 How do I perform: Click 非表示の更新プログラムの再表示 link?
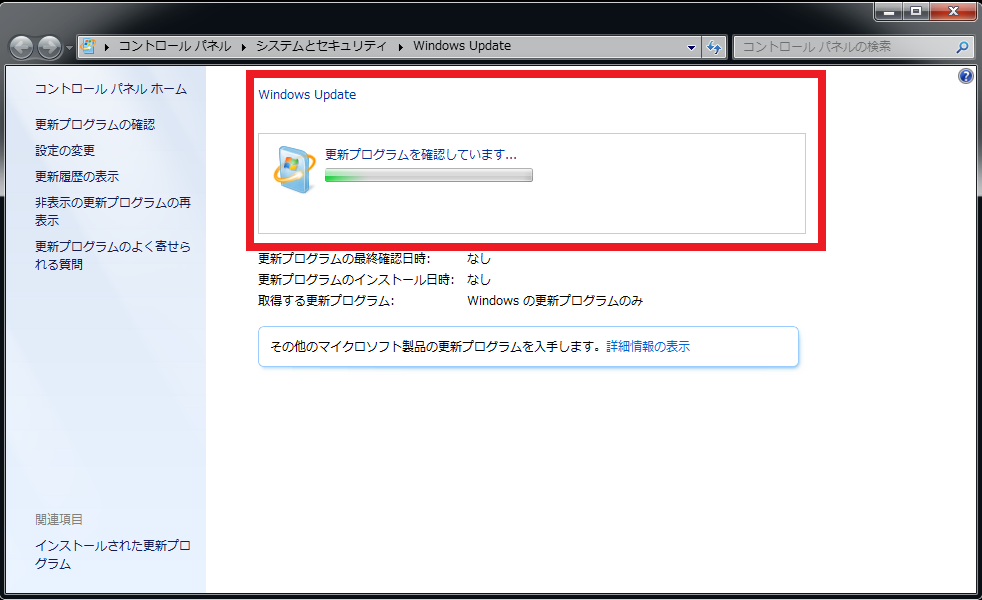pos(113,212)
